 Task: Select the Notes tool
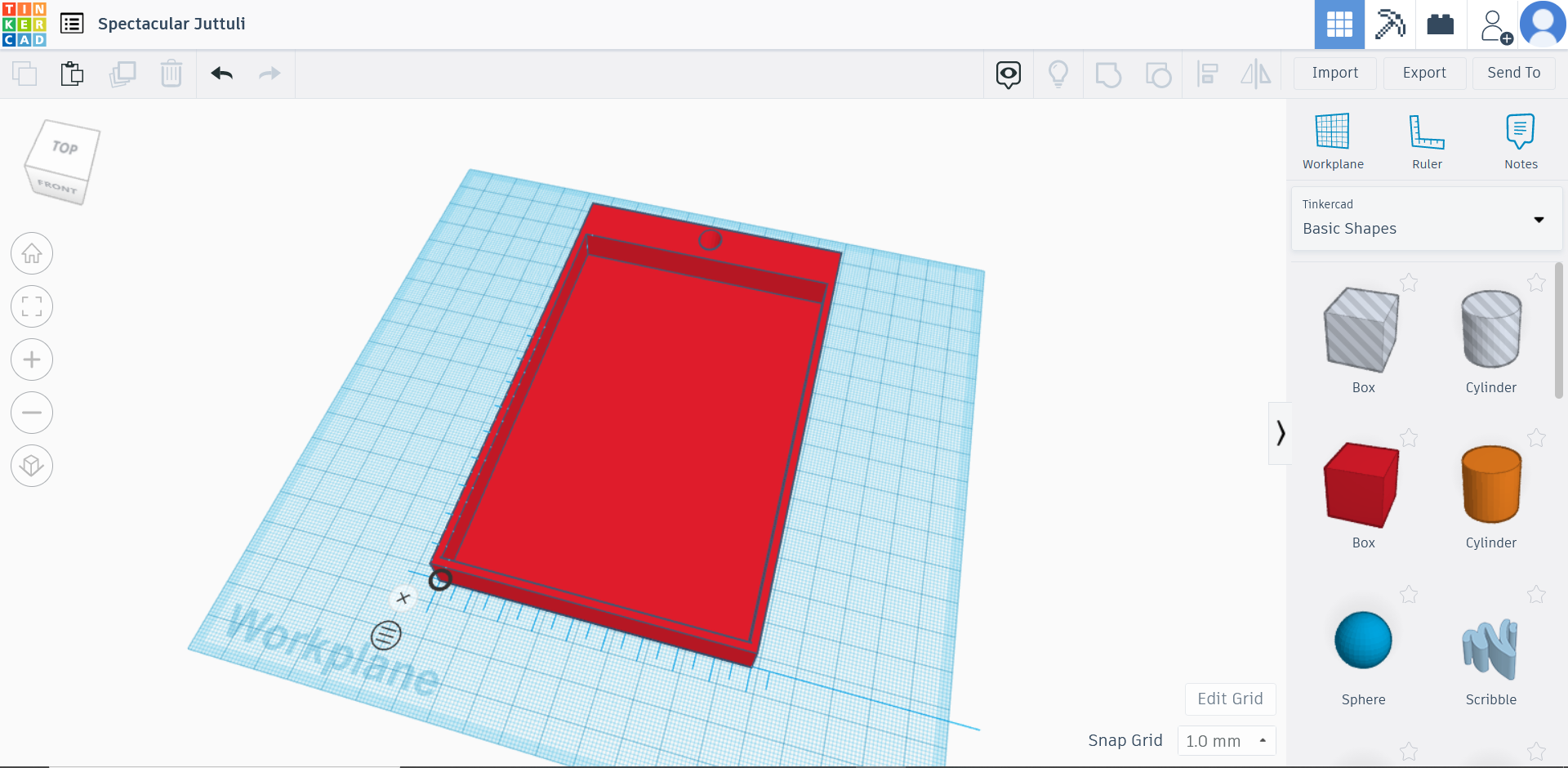point(1521,141)
